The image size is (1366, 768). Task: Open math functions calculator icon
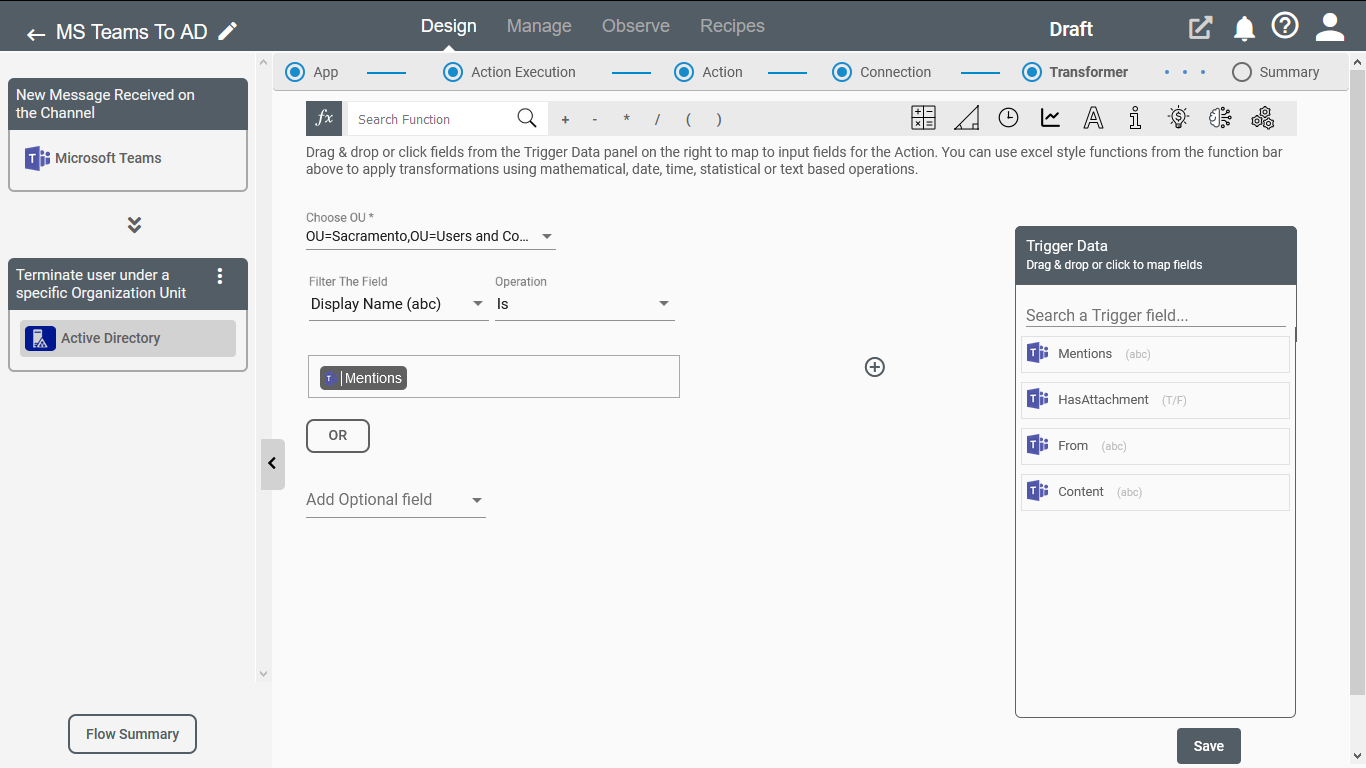click(923, 118)
